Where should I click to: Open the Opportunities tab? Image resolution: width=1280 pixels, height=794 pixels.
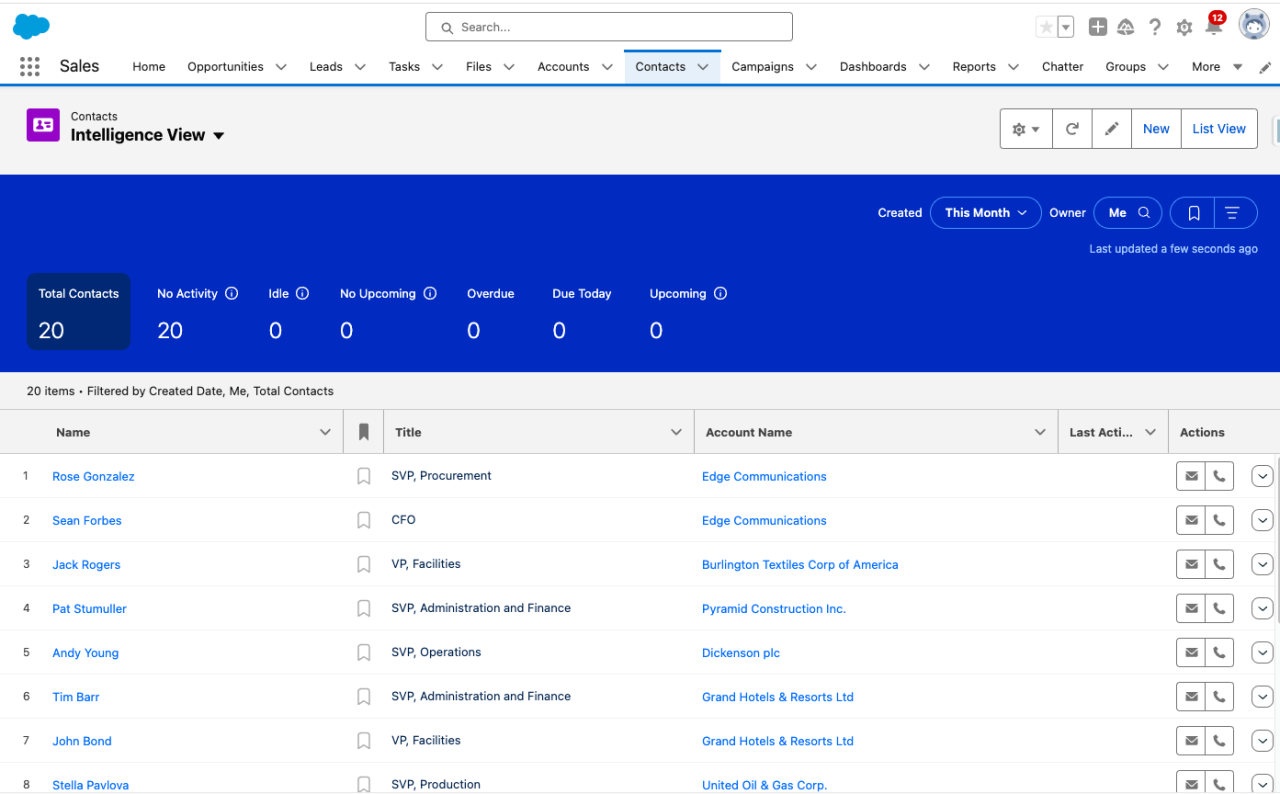(225, 67)
